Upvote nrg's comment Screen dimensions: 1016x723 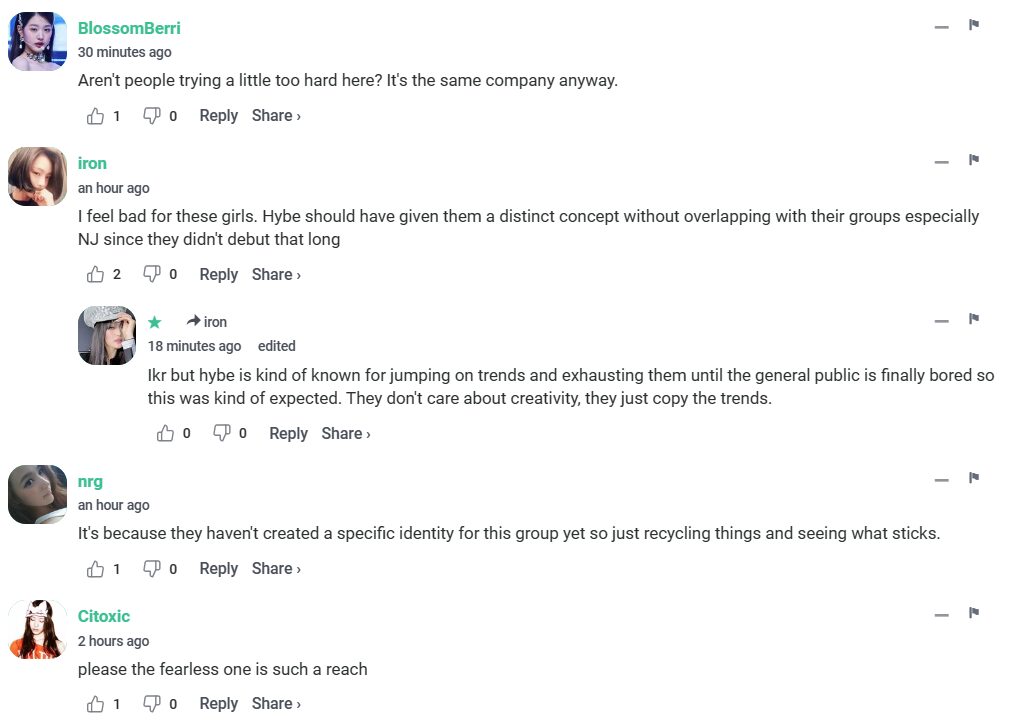tap(96, 569)
